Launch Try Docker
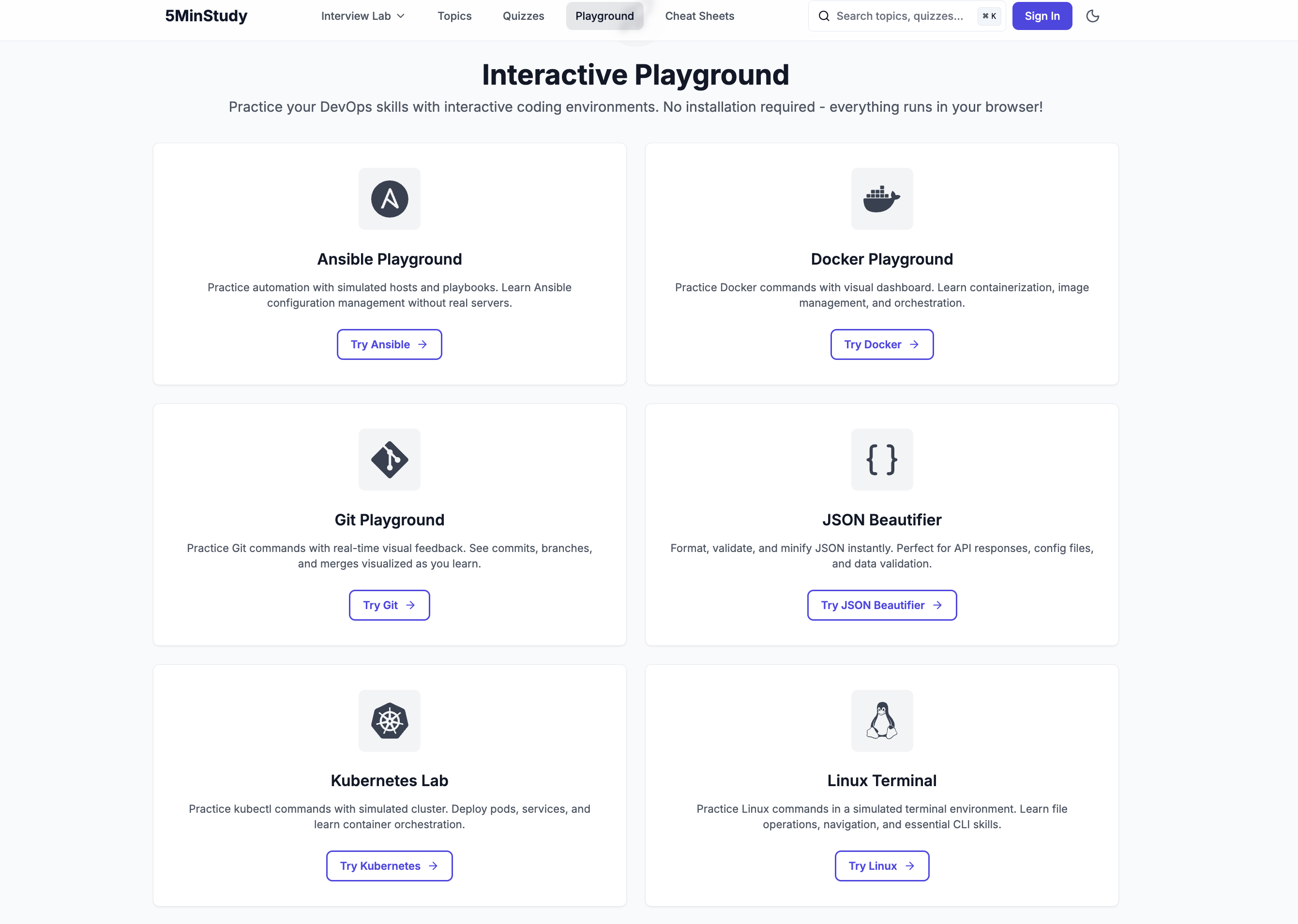 point(881,344)
